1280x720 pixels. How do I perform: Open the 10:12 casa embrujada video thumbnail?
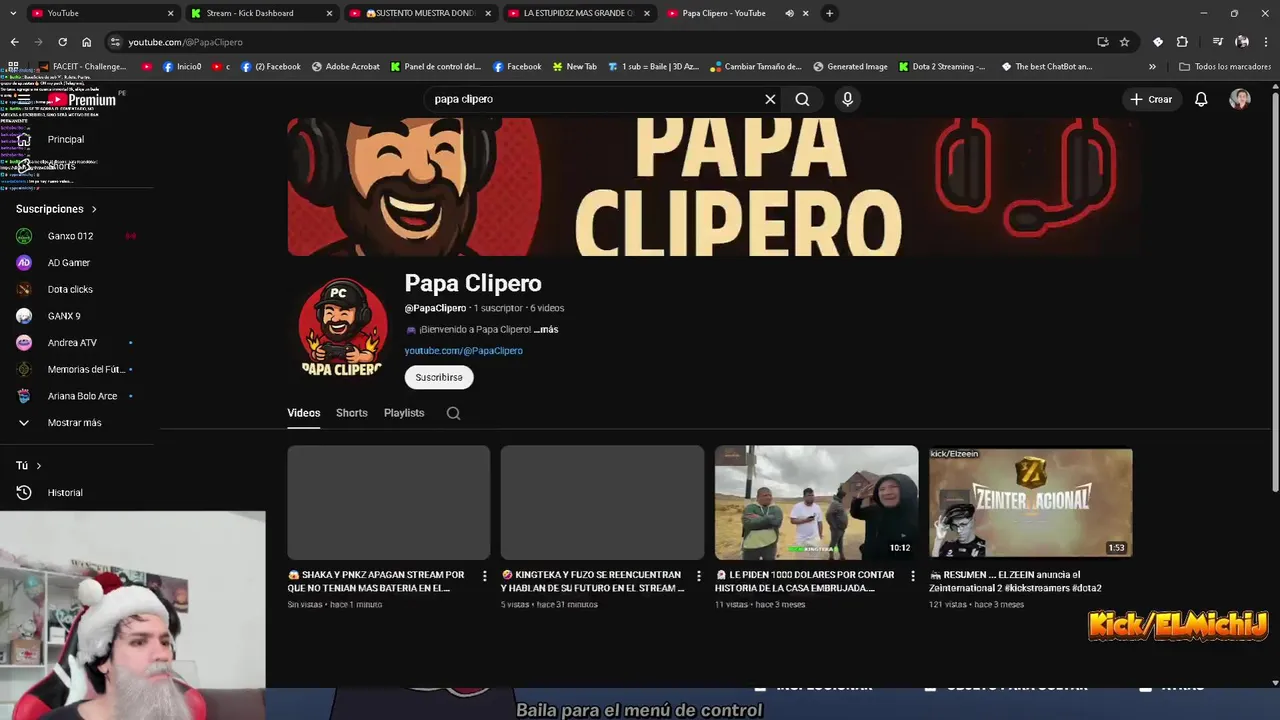pyautogui.click(x=816, y=502)
